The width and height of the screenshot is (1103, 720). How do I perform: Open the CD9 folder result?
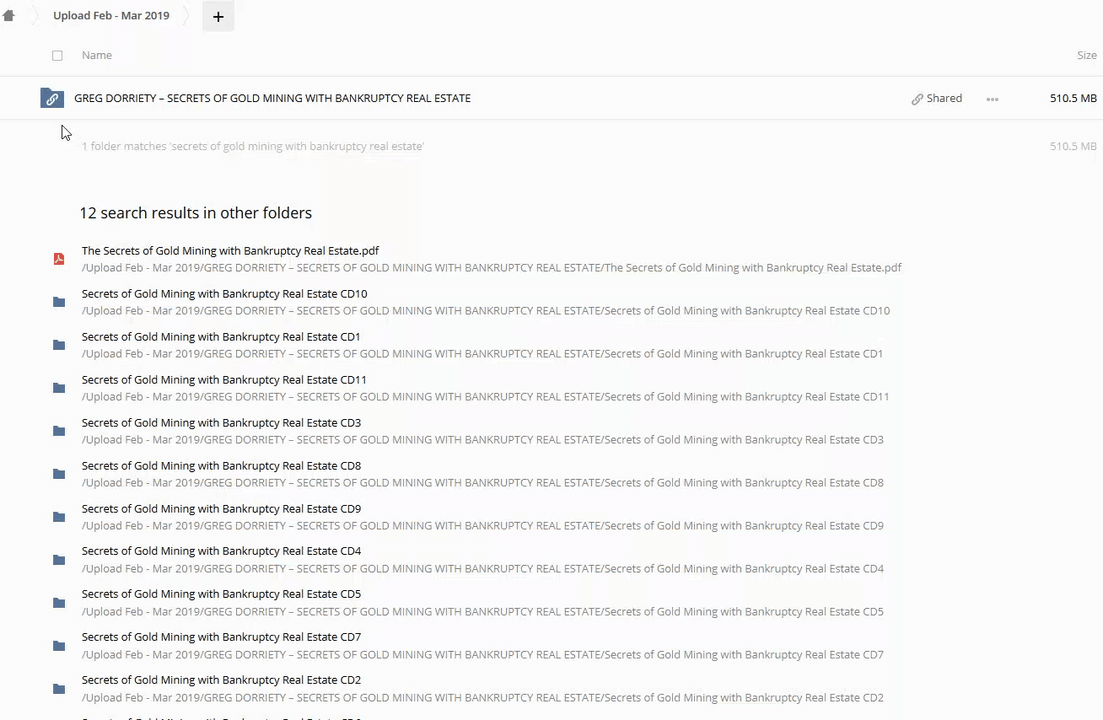pyautogui.click(x=221, y=509)
